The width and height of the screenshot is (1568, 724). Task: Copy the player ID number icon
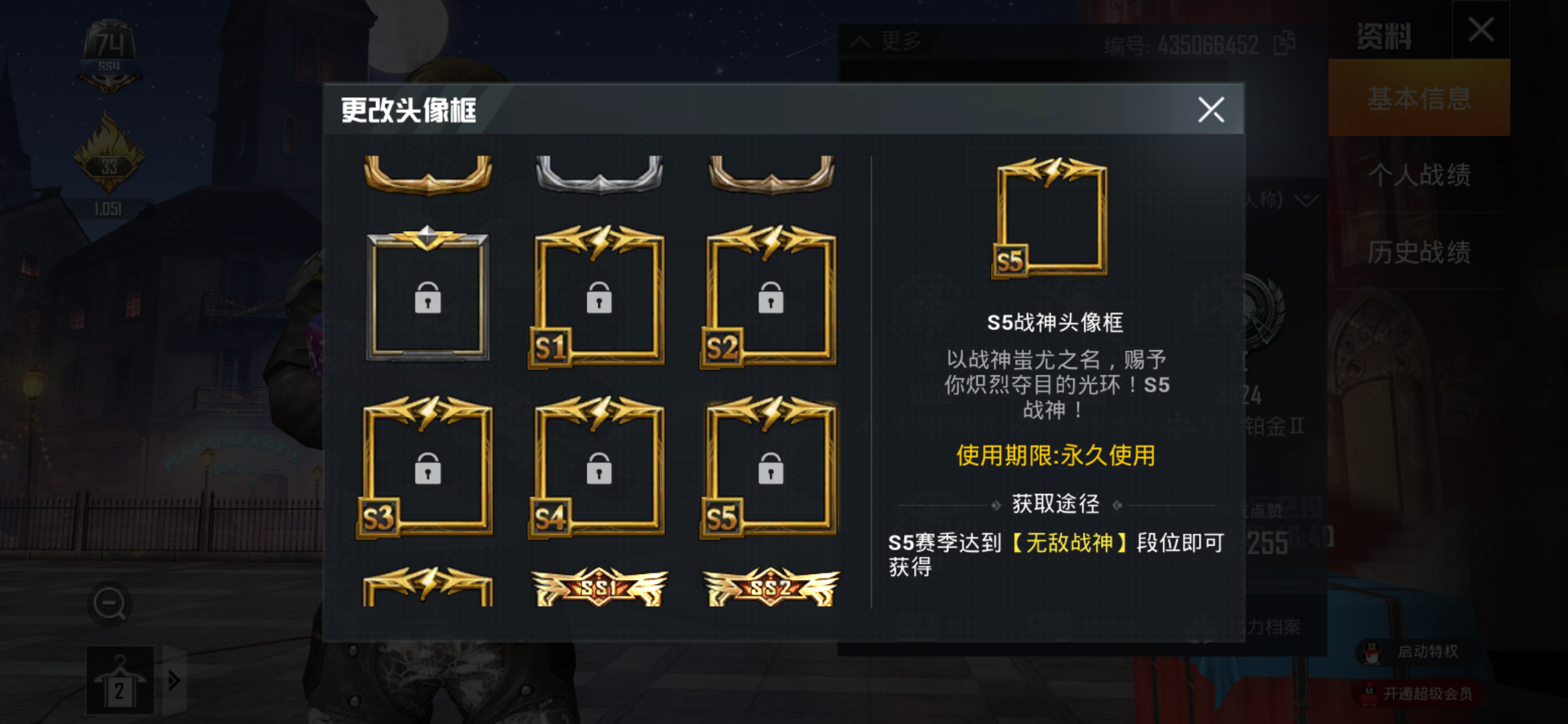(x=1284, y=44)
